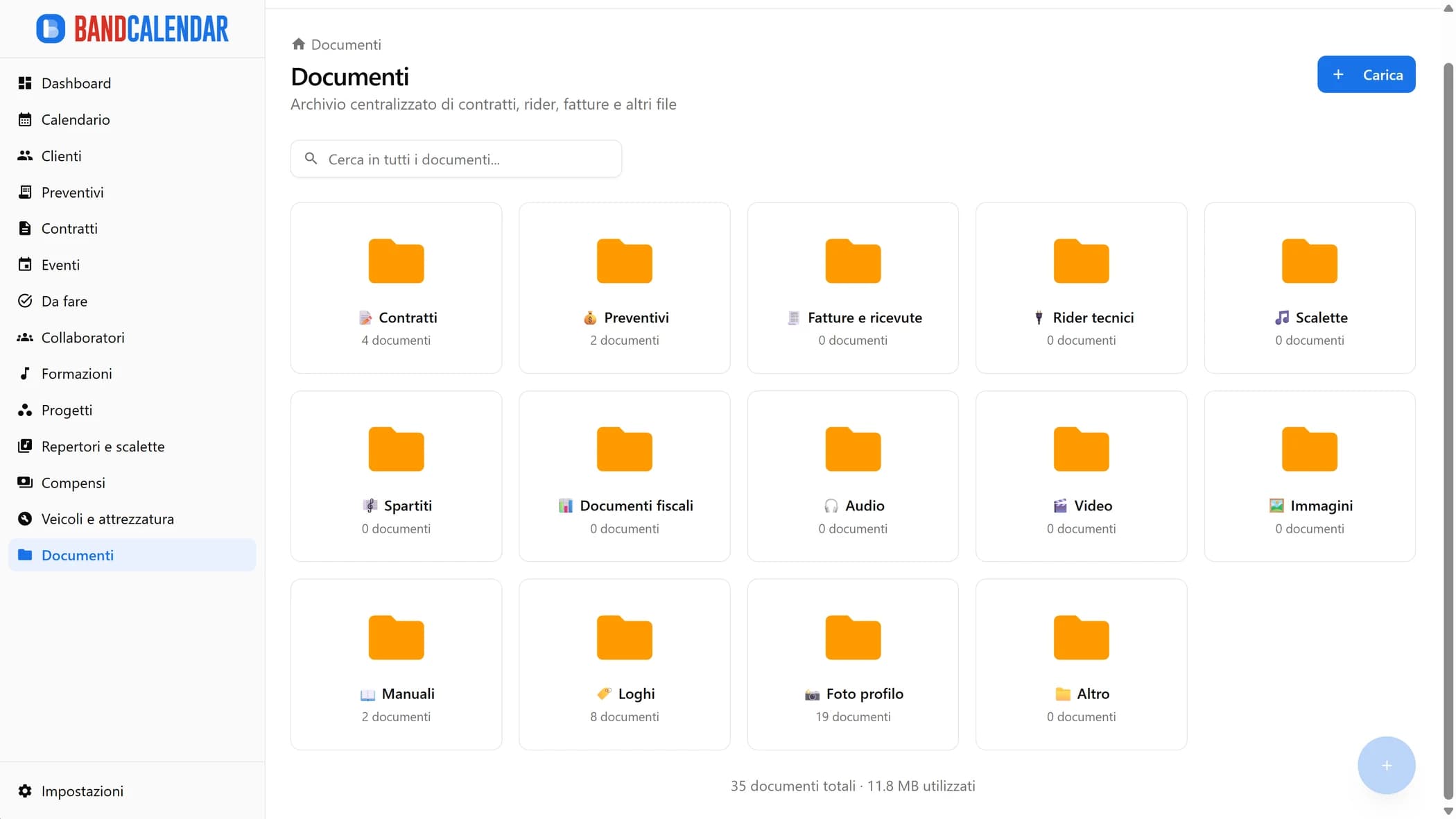1456x819 pixels.
Task: Open Veicoli e attrezzatura from the sidebar
Action: [x=107, y=519]
